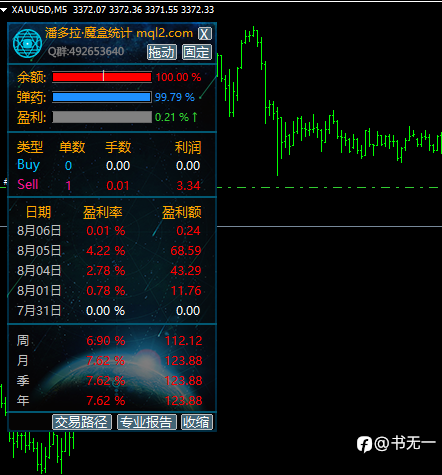Click the 利润 column header

188,147
